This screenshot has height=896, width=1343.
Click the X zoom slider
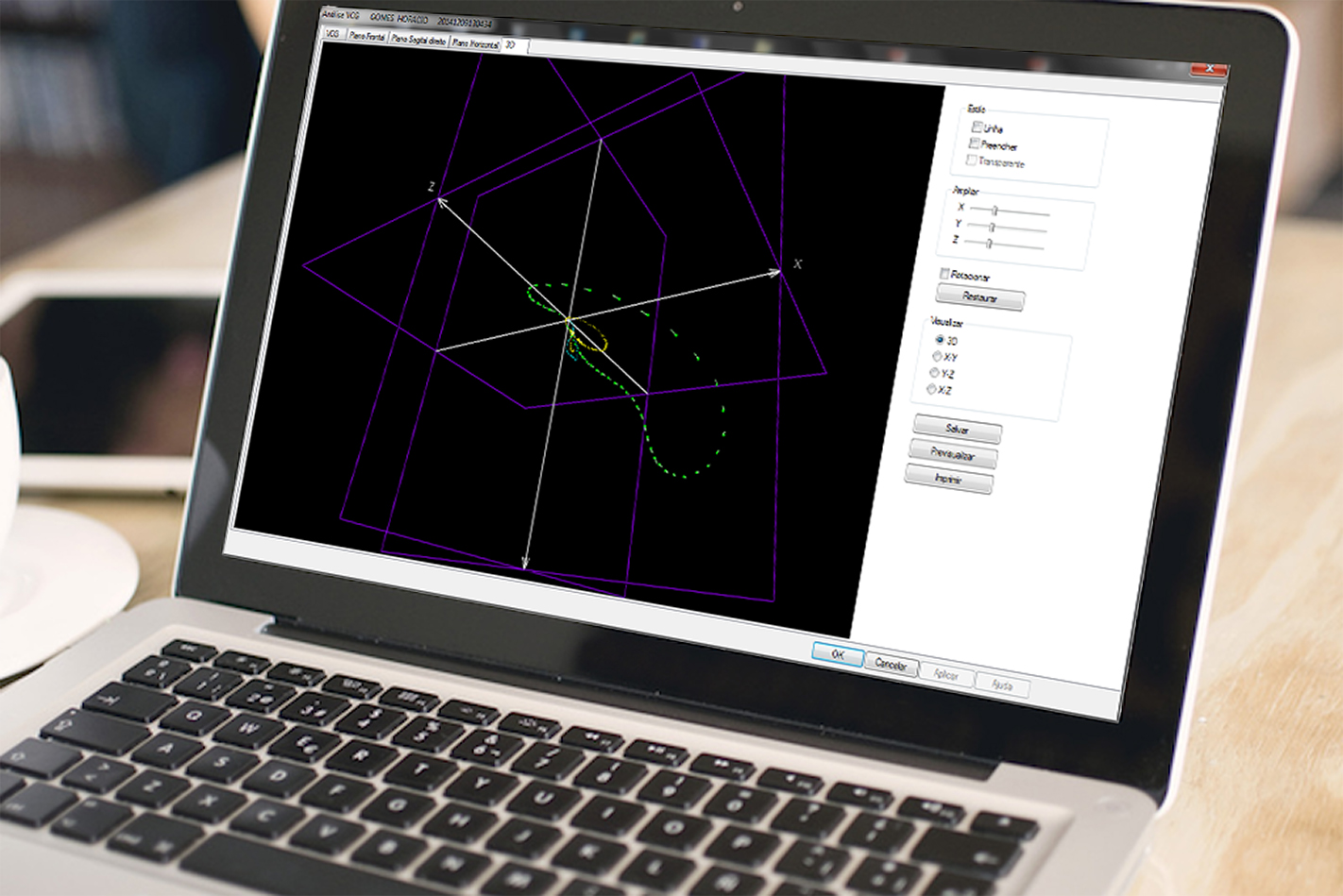(1010, 211)
